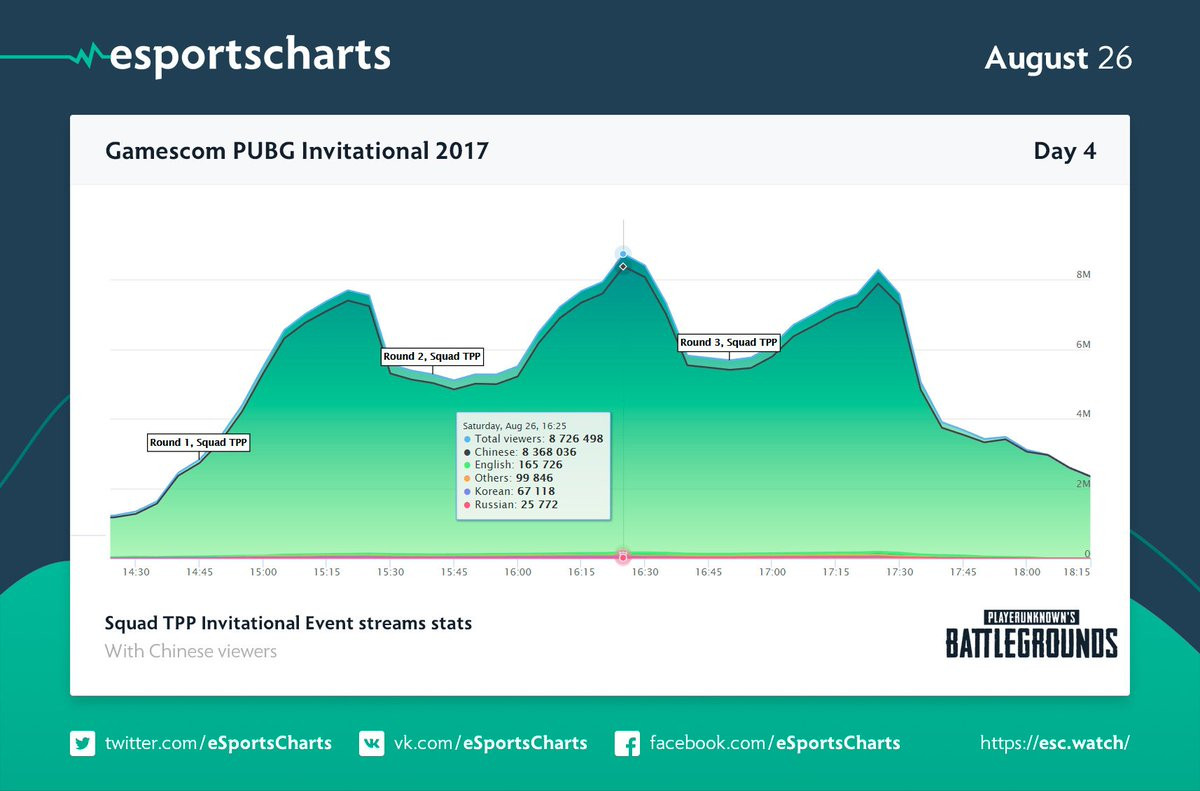Screen dimensions: 1200x791
Task: Click the esportscharts pulse logo
Action: [x=87, y=55]
